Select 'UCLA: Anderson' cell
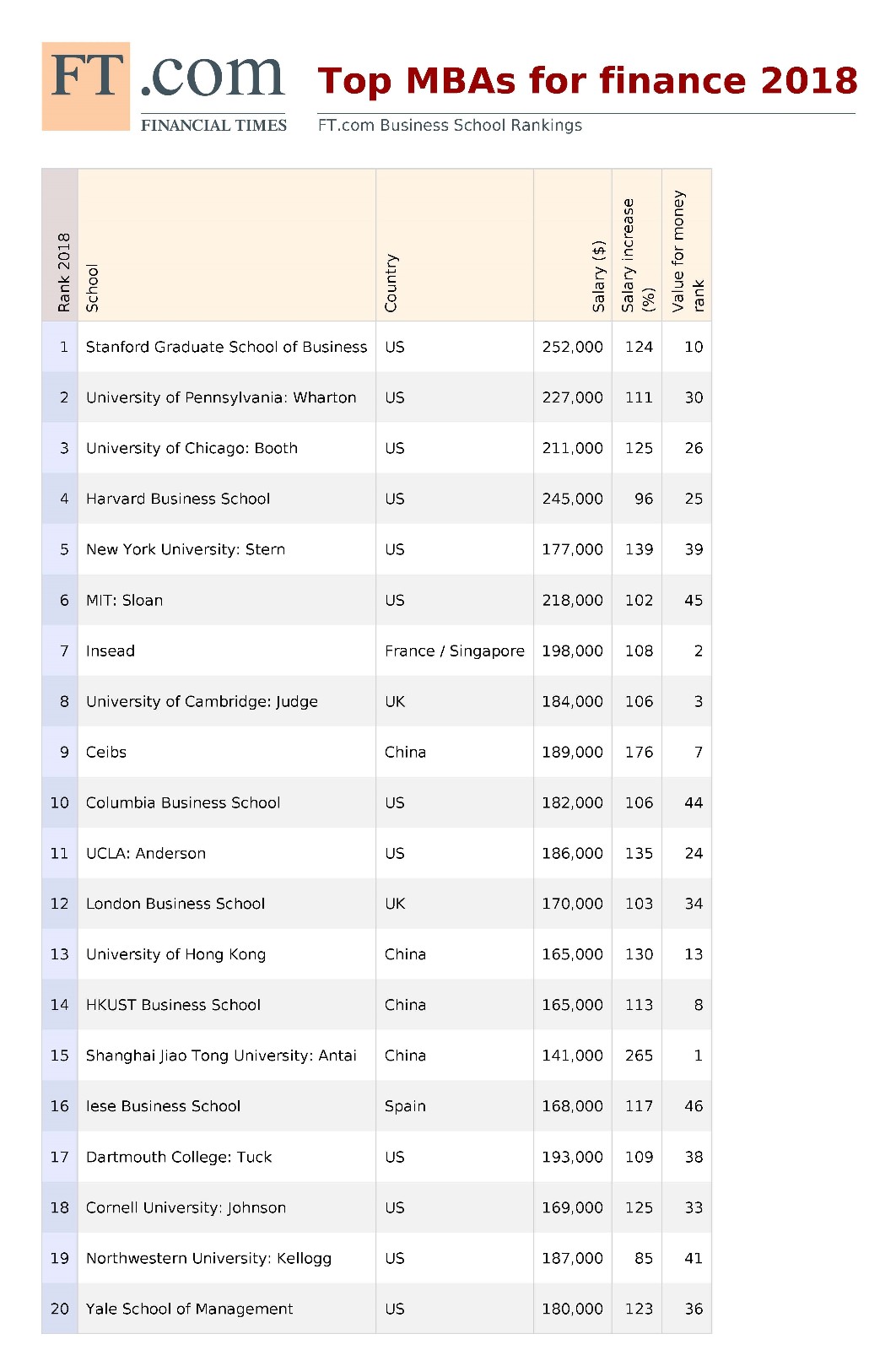 click(227, 853)
